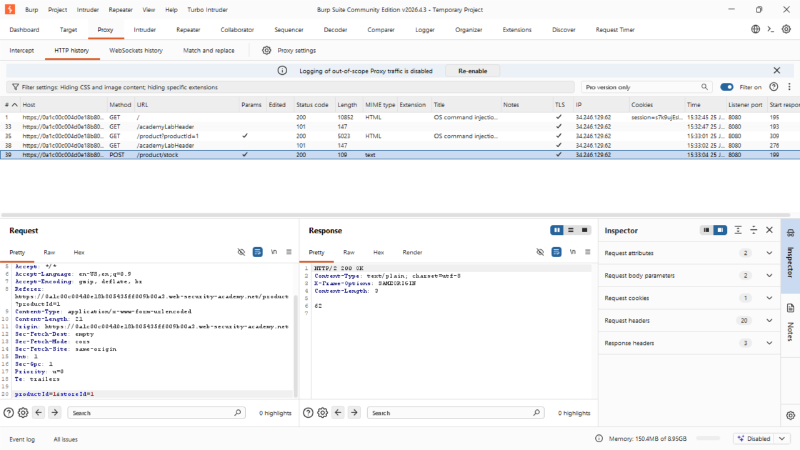
Task: Click the filter funnel icon
Action: 15,87
